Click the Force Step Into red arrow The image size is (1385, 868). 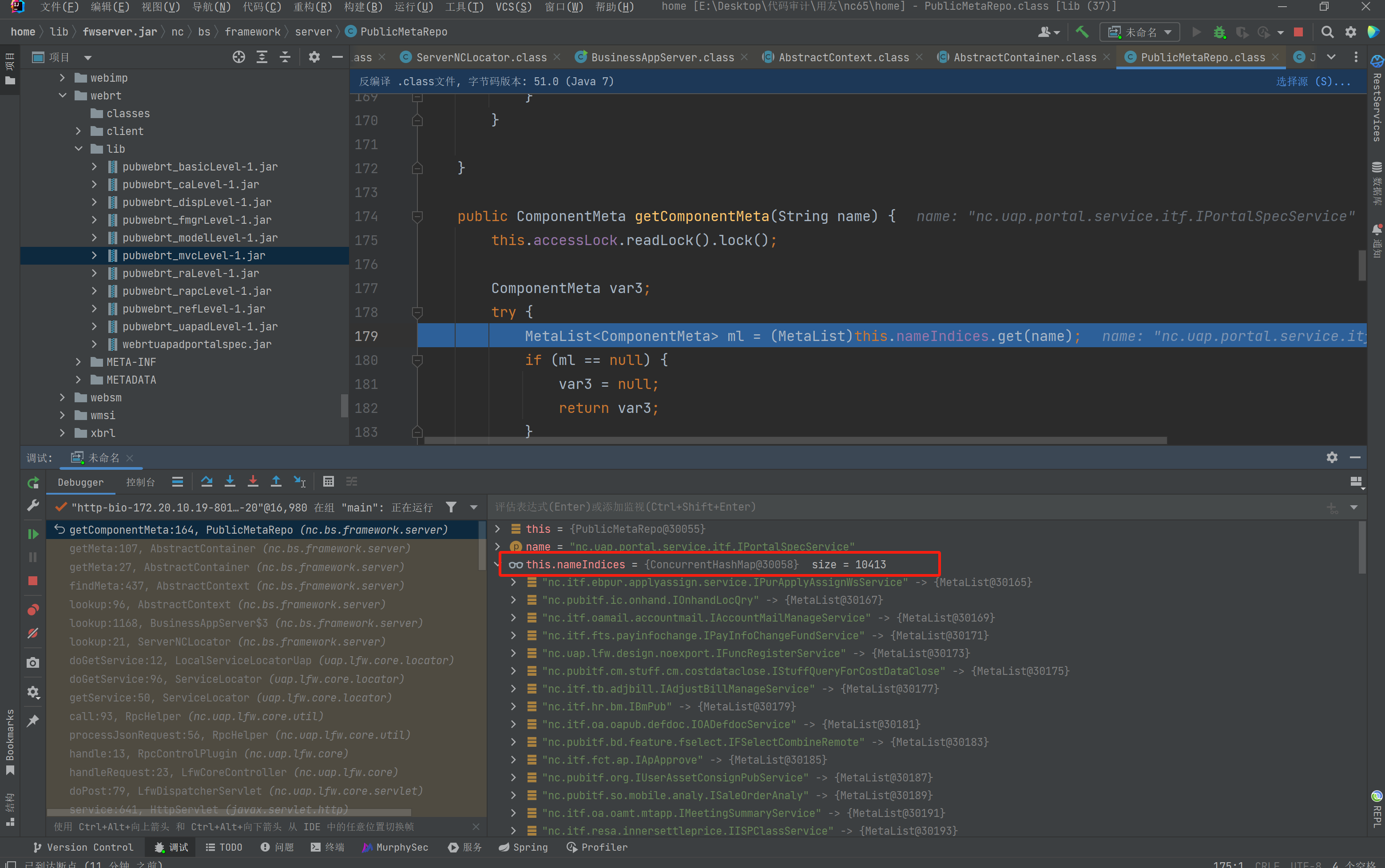pyautogui.click(x=253, y=482)
